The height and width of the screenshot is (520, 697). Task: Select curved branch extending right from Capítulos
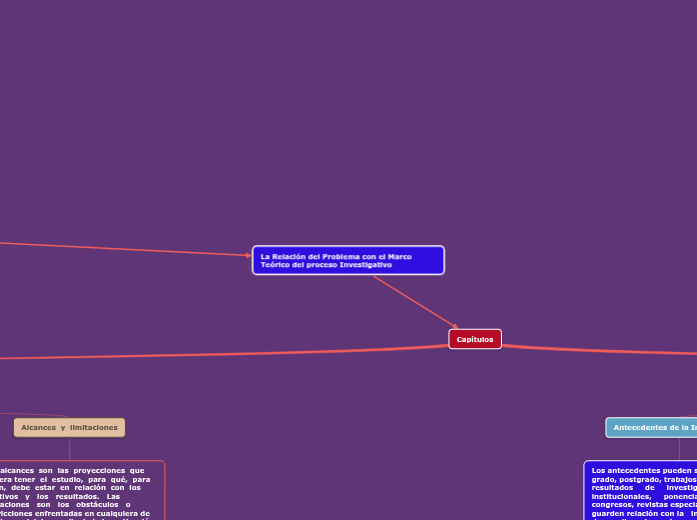pos(600,350)
